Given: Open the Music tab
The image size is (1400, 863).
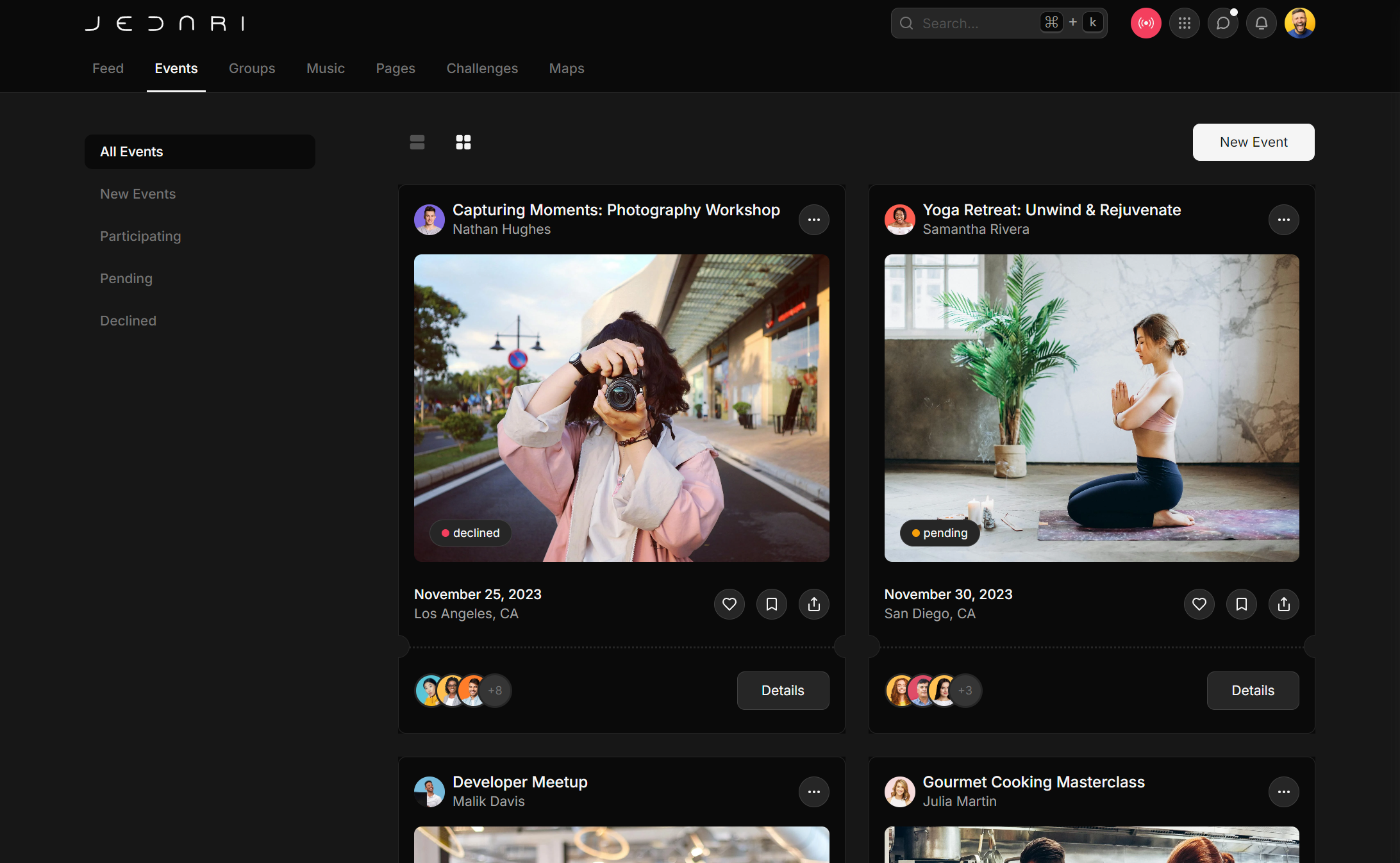Looking at the screenshot, I should tap(326, 69).
